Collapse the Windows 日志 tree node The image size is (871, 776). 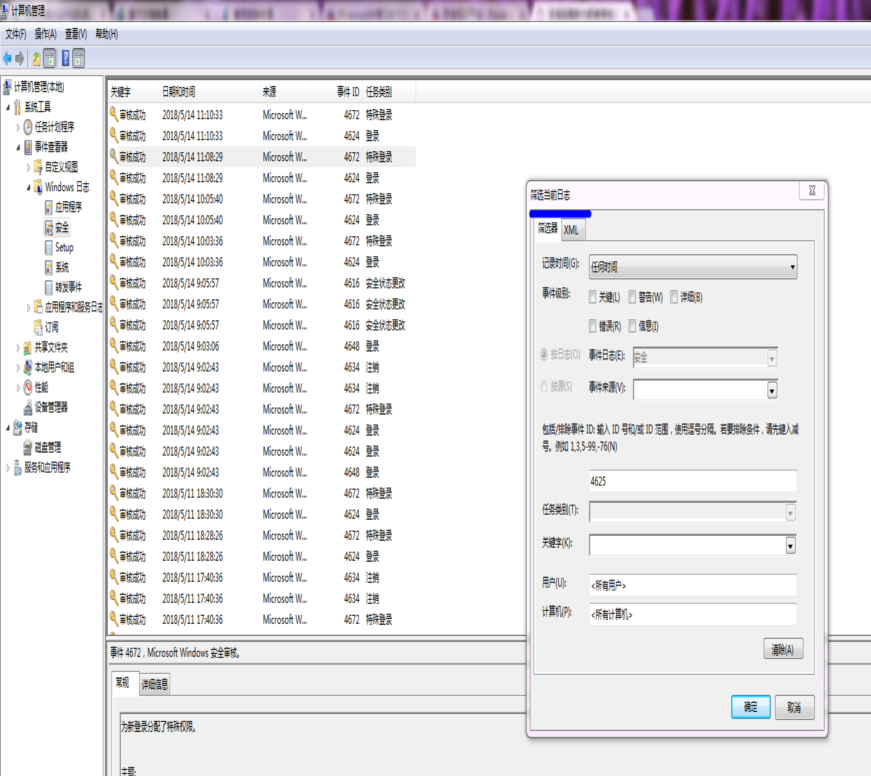click(30, 187)
